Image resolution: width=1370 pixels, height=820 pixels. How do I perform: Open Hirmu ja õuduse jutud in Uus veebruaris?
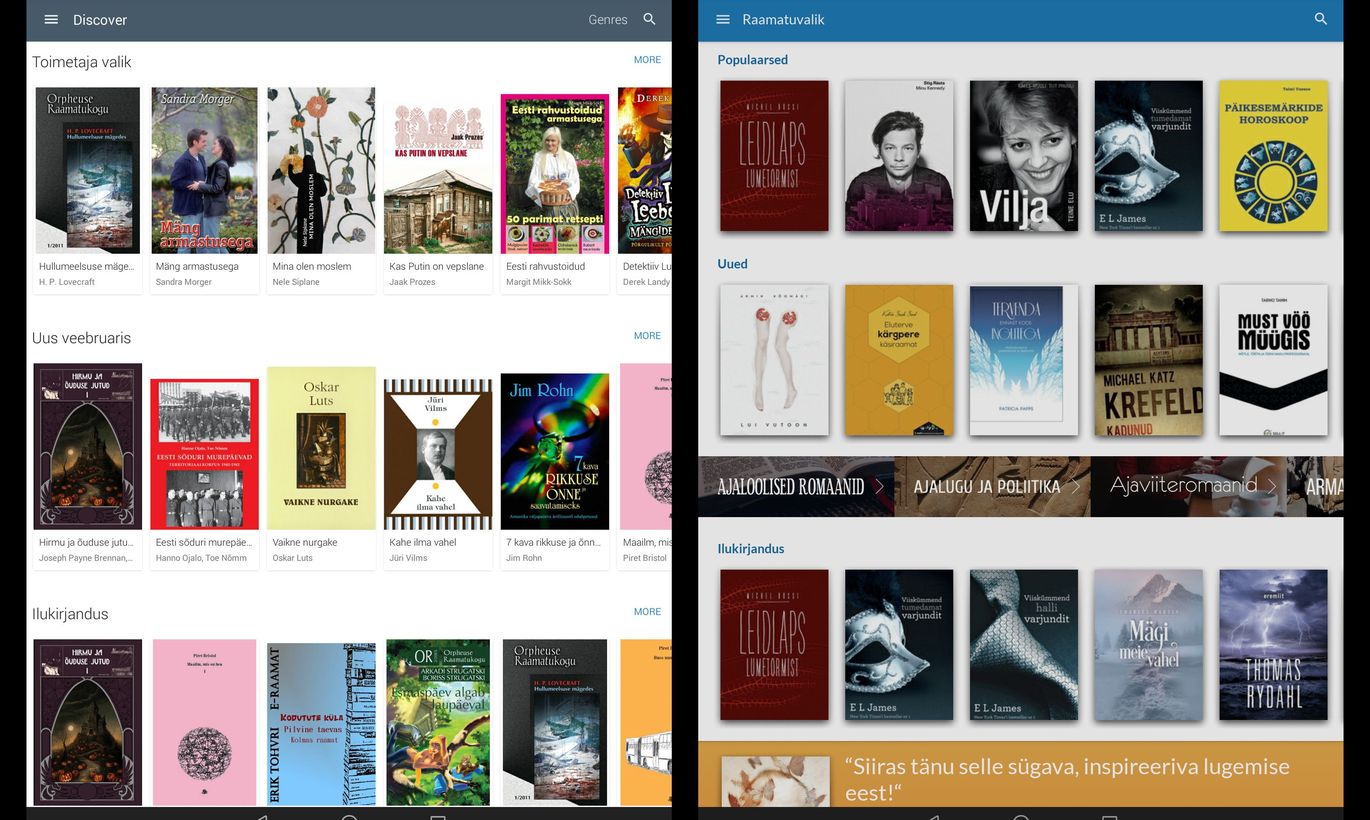click(x=88, y=466)
